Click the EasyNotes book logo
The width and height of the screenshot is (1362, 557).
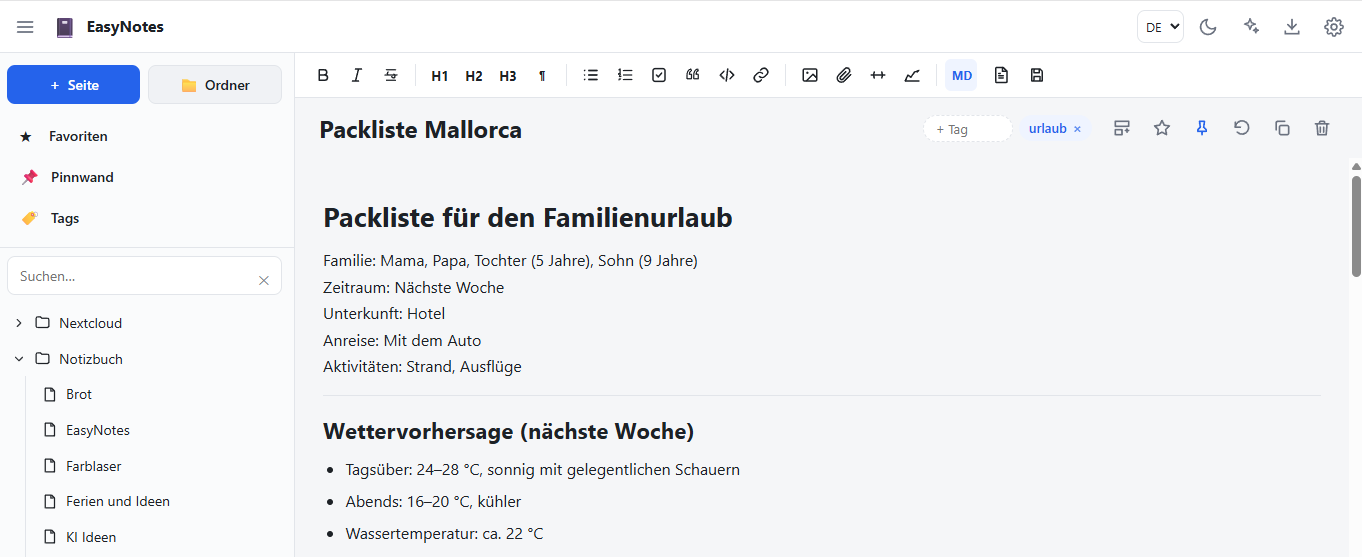point(65,27)
